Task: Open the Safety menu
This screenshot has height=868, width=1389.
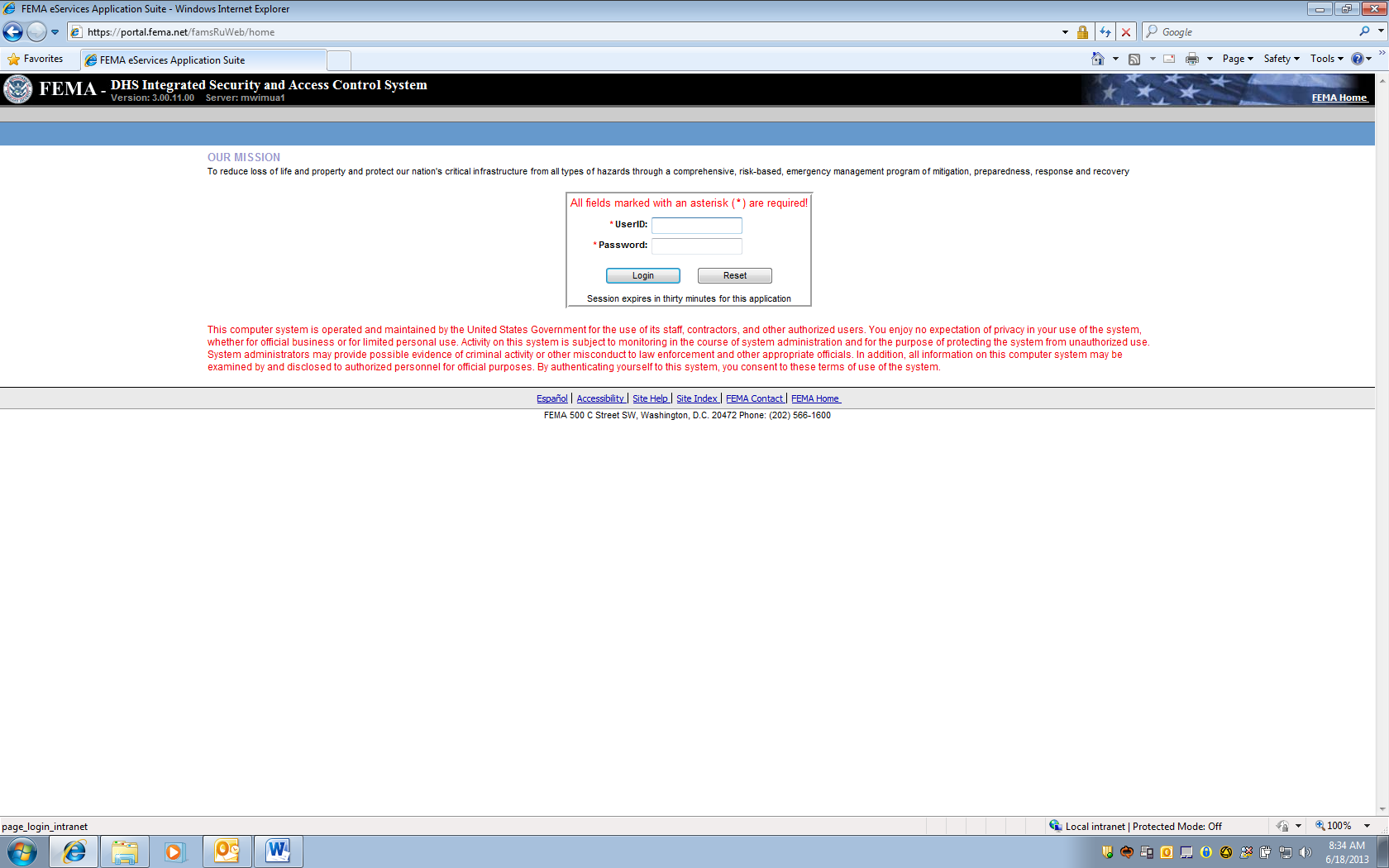Action: (1282, 59)
